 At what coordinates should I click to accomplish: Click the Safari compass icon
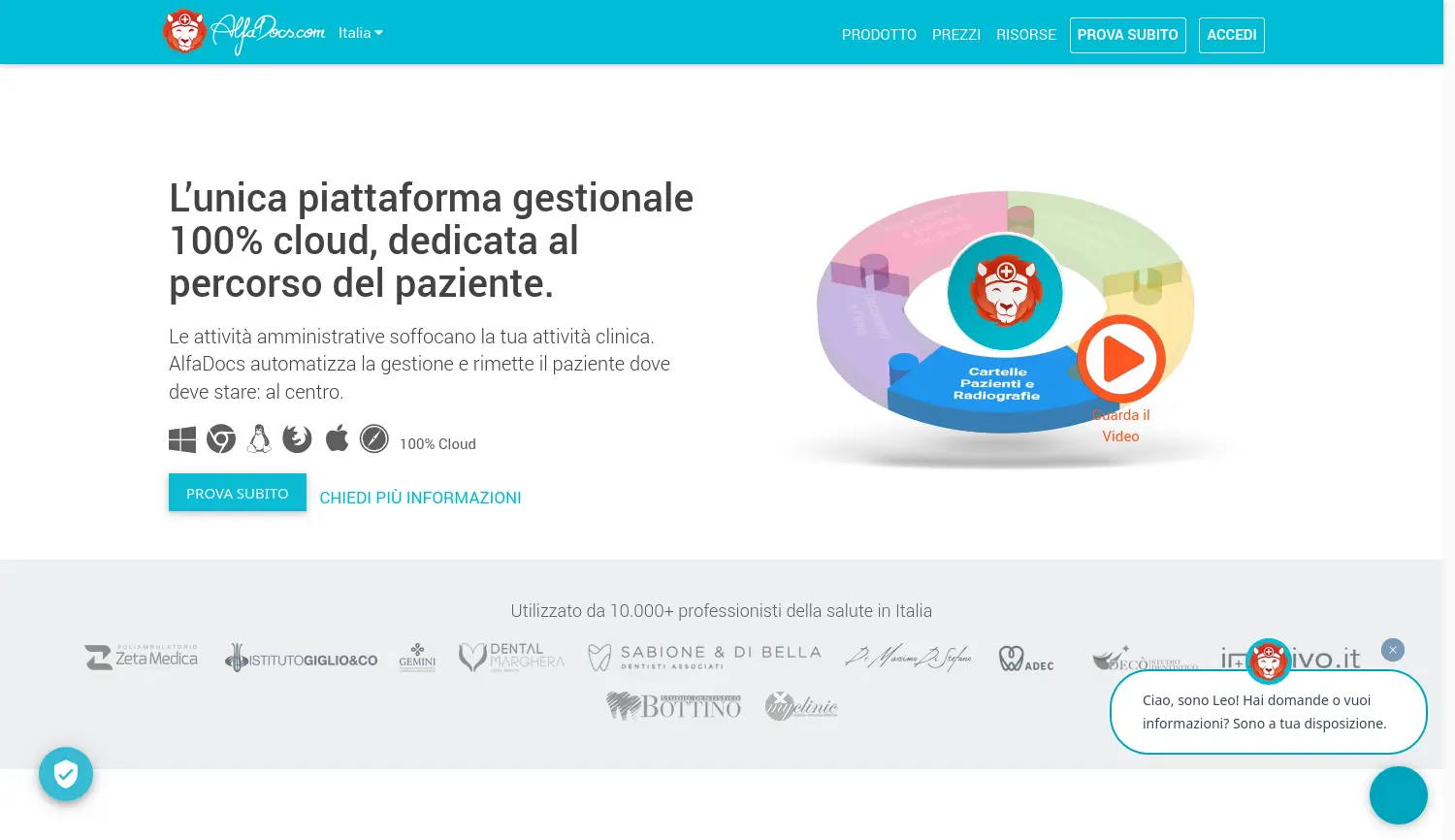coord(375,438)
